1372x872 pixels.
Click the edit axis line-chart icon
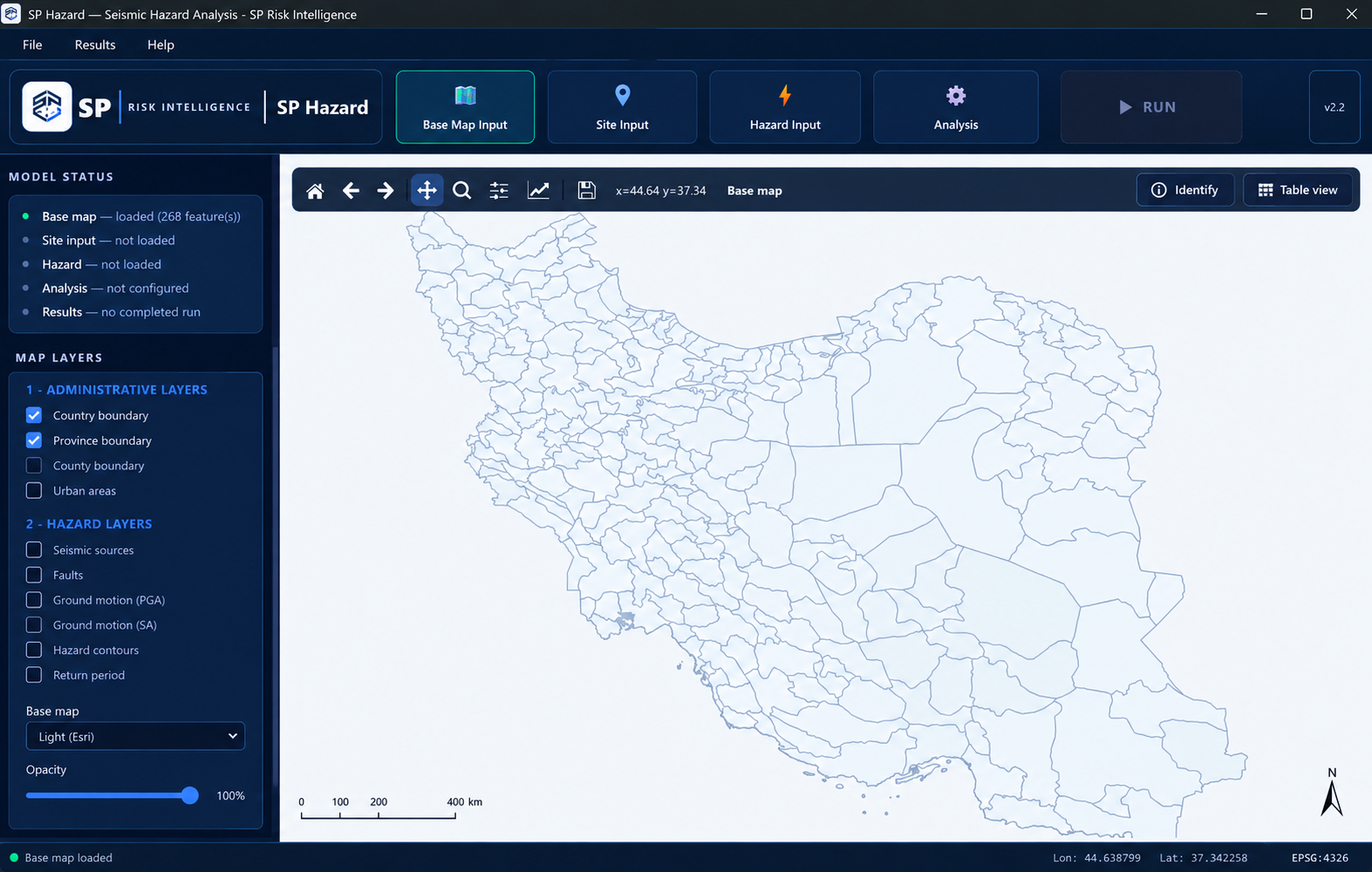point(539,190)
